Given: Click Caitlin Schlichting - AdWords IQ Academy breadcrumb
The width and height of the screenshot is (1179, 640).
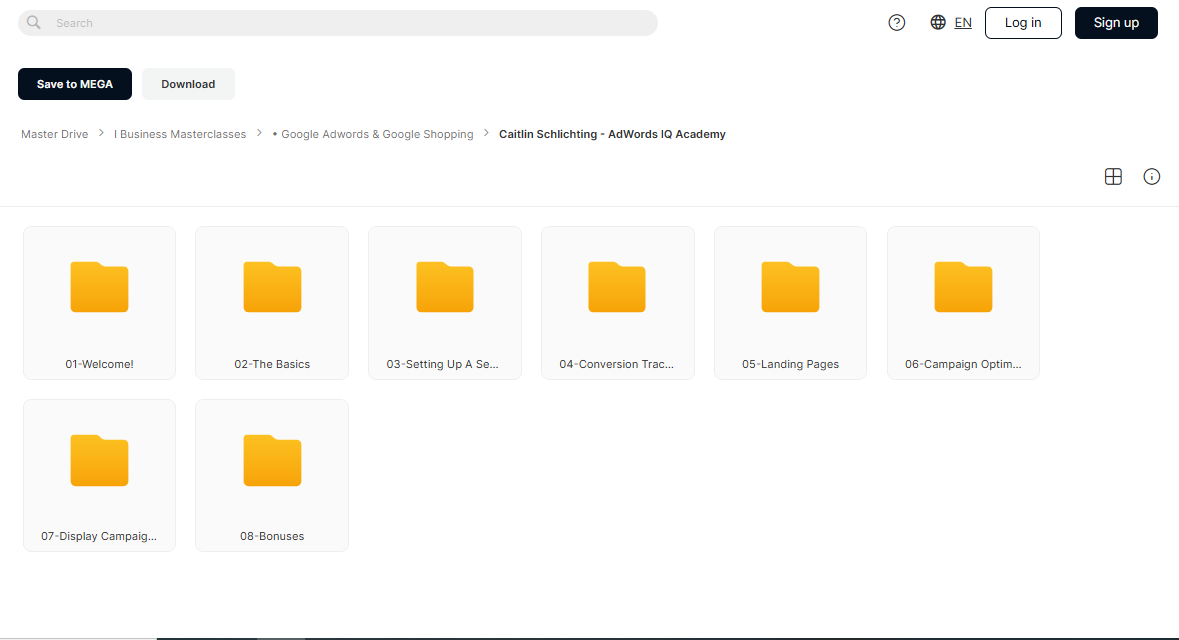Looking at the screenshot, I should pyautogui.click(x=612, y=134).
